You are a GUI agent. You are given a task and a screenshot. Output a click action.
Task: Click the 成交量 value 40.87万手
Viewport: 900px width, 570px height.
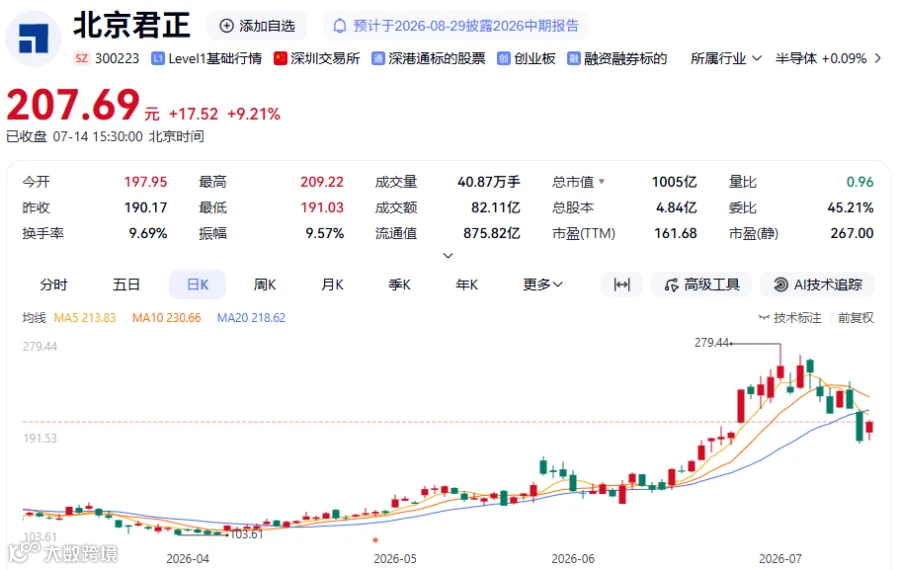coord(489,182)
